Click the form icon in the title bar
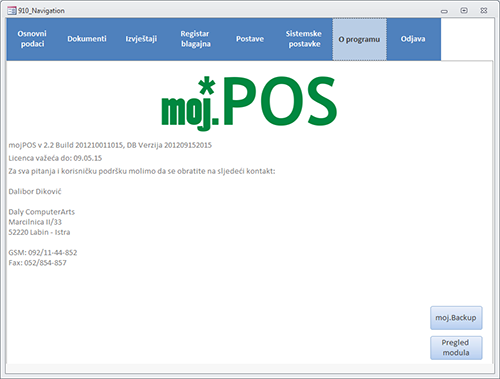The image size is (500, 379). (x=12, y=11)
